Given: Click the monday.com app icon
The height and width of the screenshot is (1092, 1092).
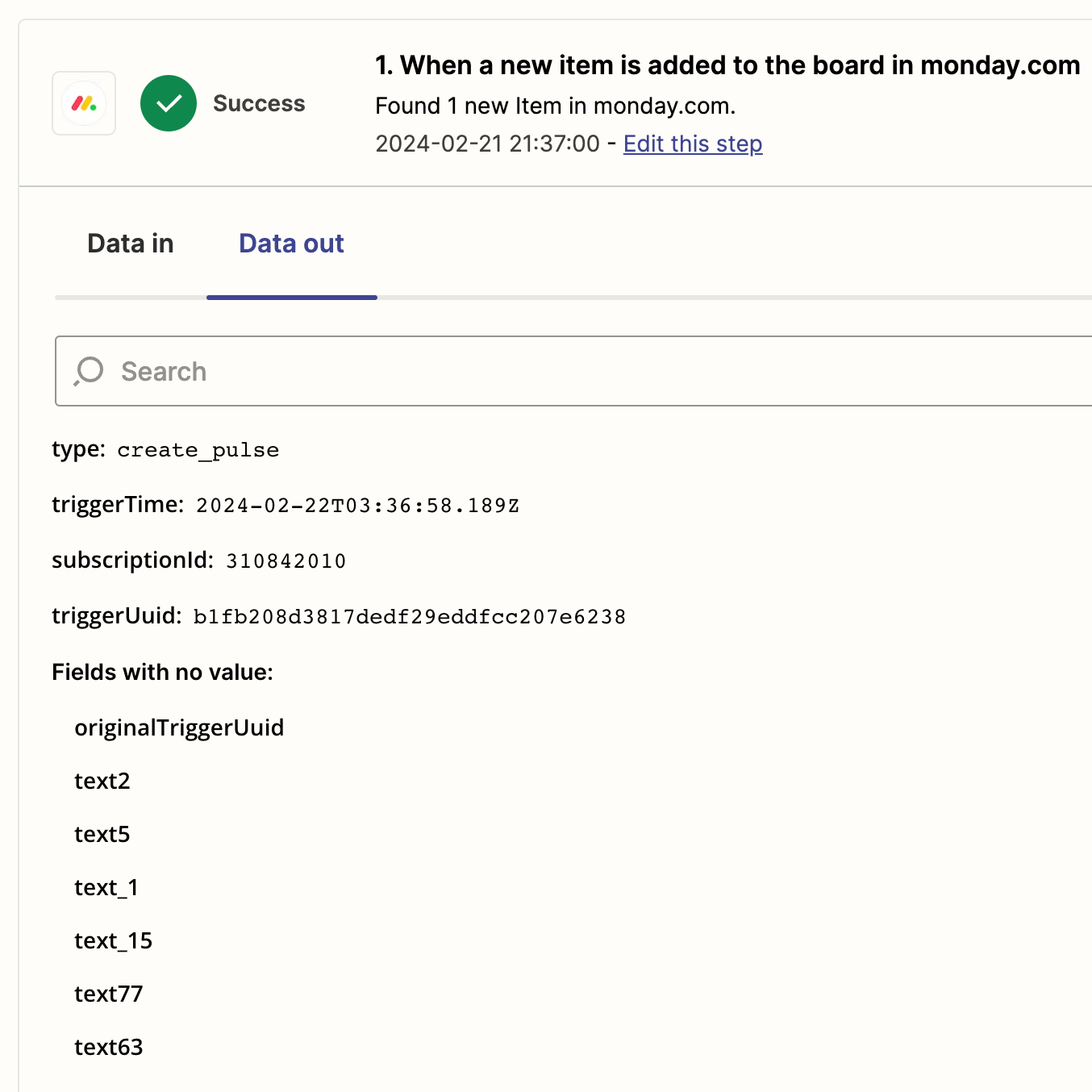Looking at the screenshot, I should coord(84,103).
